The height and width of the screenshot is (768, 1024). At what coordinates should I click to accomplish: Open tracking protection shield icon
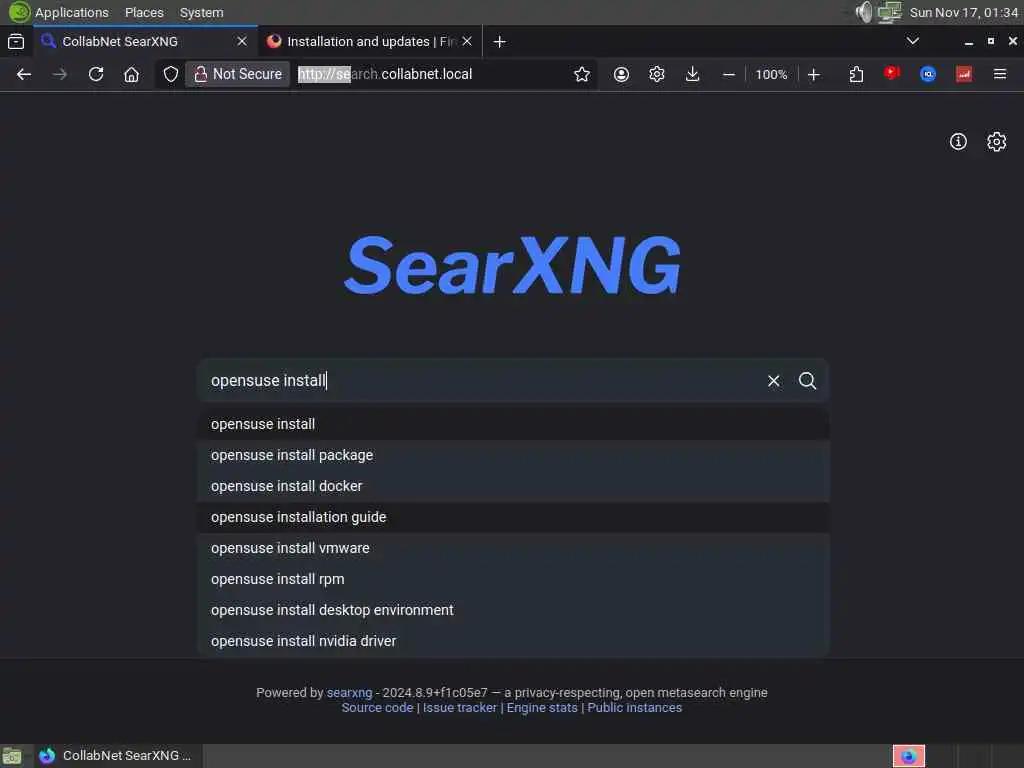point(170,74)
